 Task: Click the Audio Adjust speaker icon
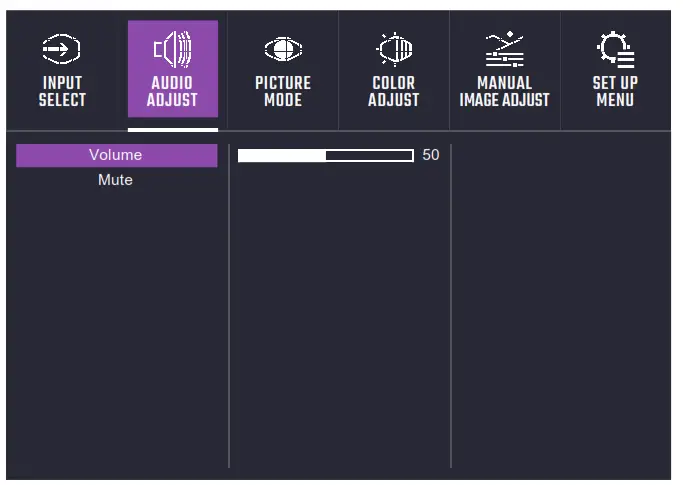pyautogui.click(x=172, y=47)
